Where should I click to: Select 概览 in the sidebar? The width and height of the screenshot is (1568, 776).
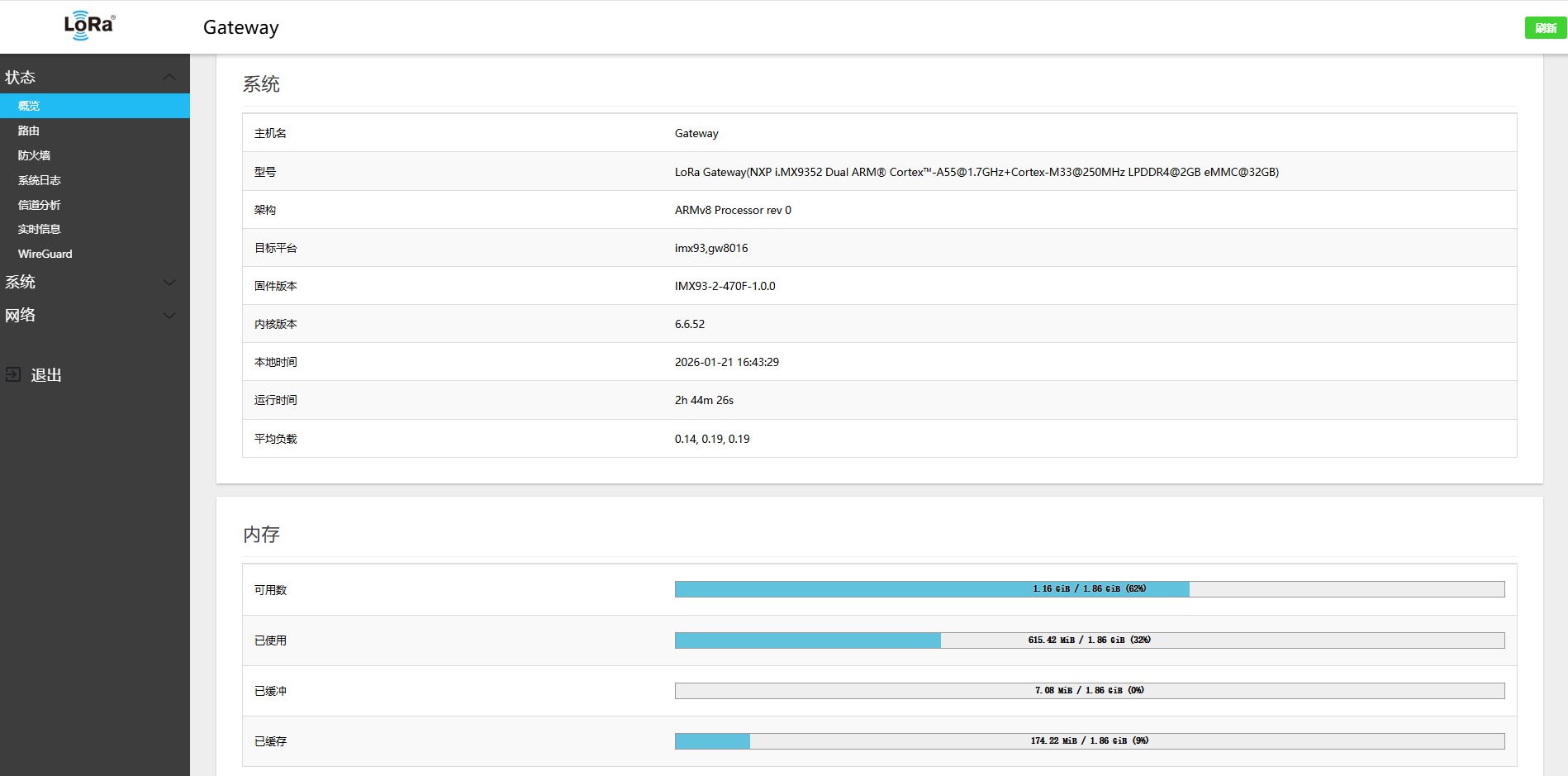[29, 106]
